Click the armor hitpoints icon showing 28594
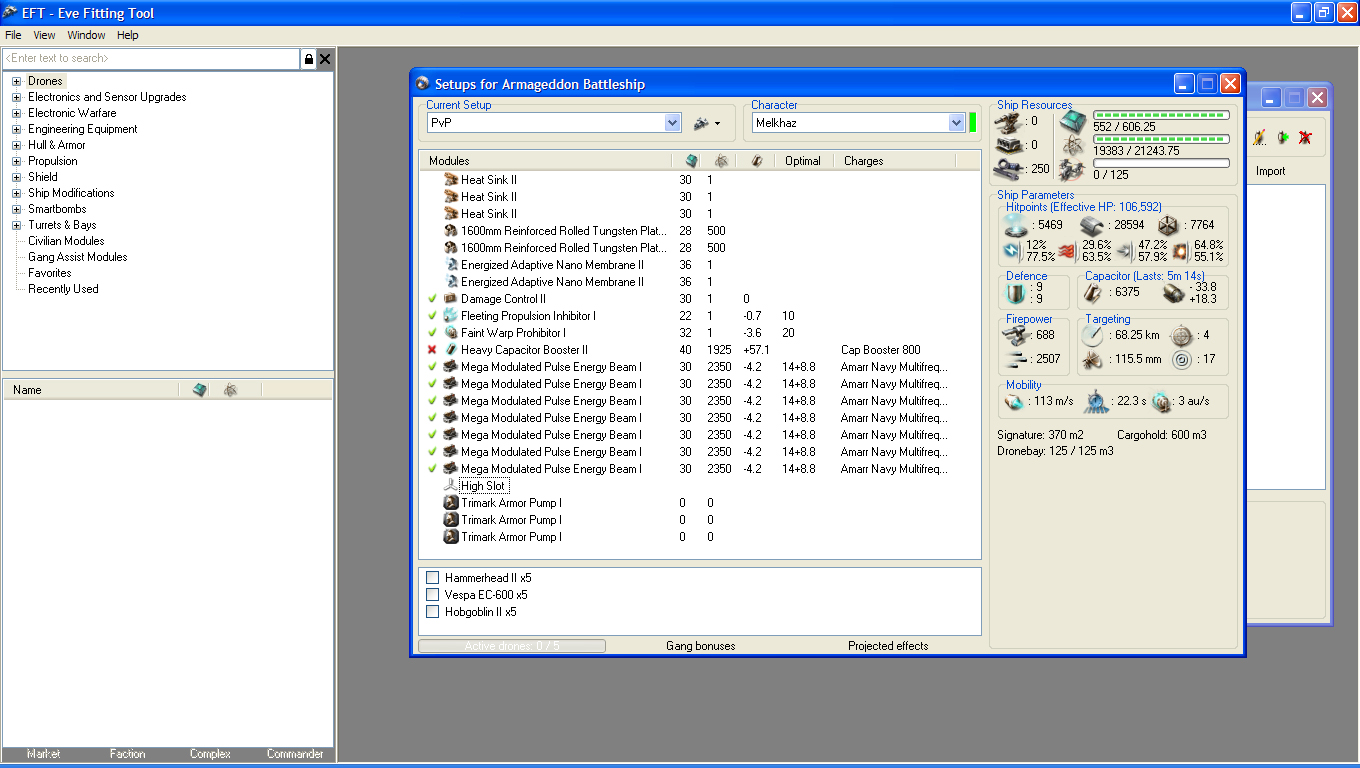This screenshot has width=1360, height=768. tap(1094, 225)
